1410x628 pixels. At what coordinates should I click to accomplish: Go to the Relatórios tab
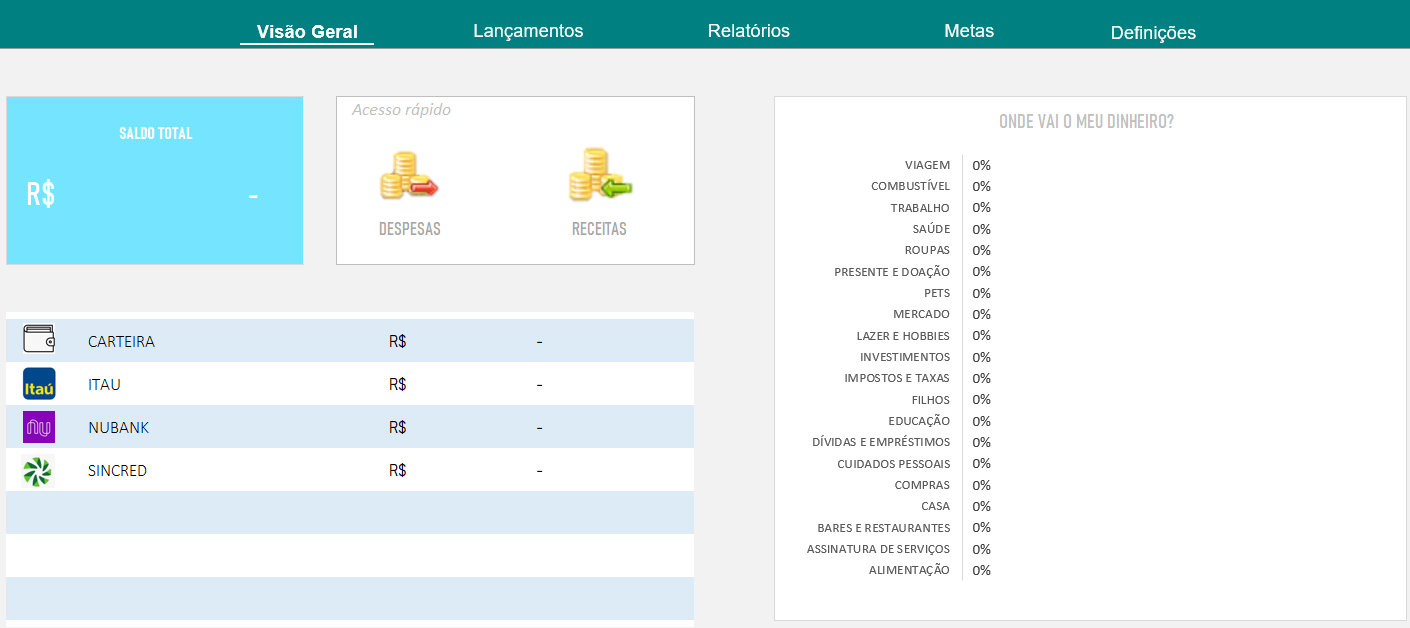pos(748,31)
